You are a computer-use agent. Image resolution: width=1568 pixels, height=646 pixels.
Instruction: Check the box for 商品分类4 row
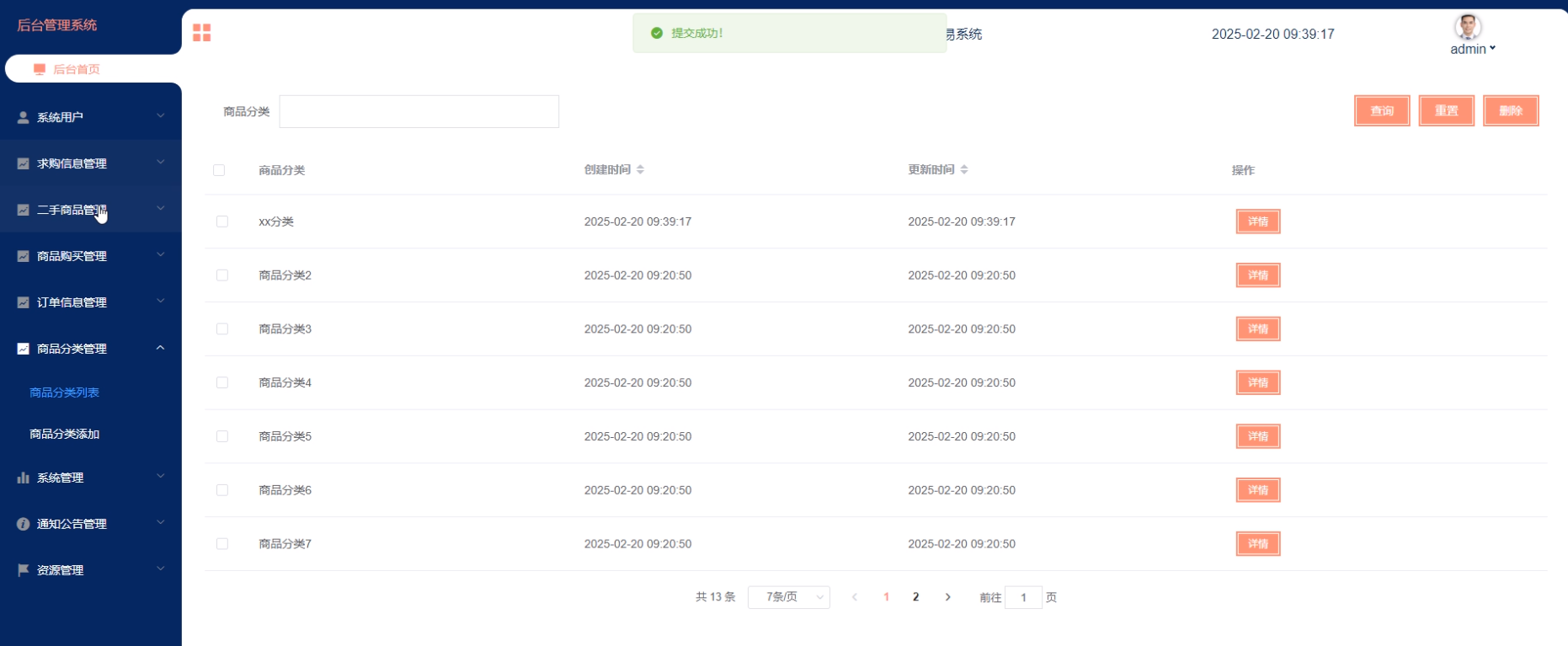pos(222,382)
